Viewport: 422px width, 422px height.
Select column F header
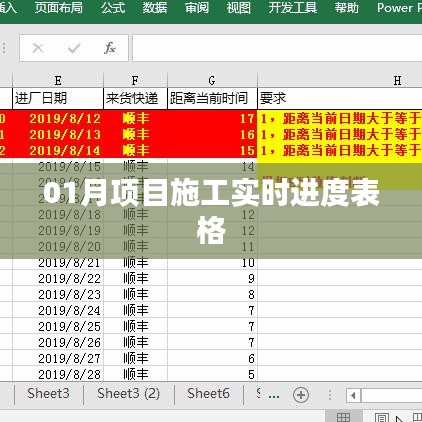click(x=135, y=80)
